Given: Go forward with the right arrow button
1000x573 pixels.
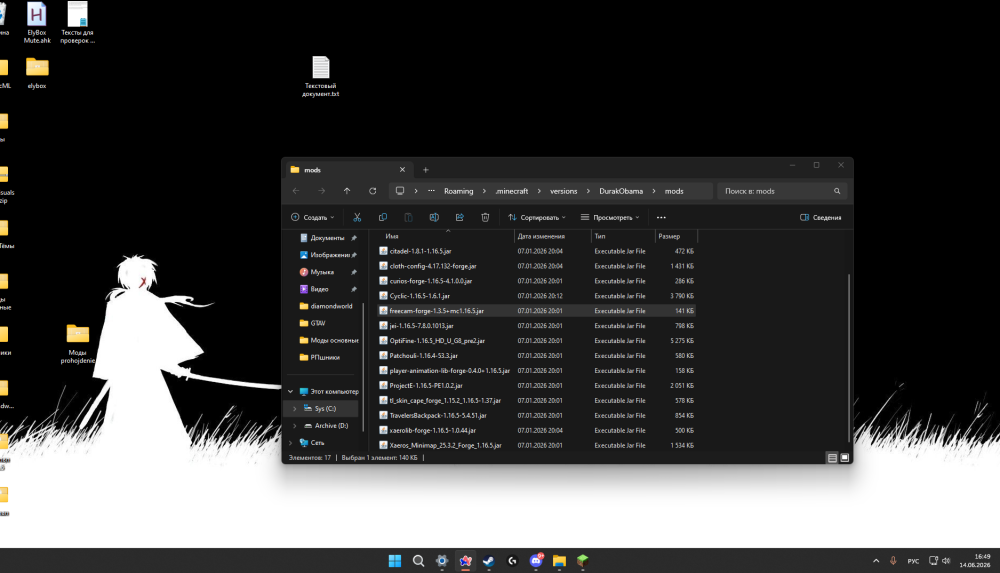Looking at the screenshot, I should coord(321,191).
